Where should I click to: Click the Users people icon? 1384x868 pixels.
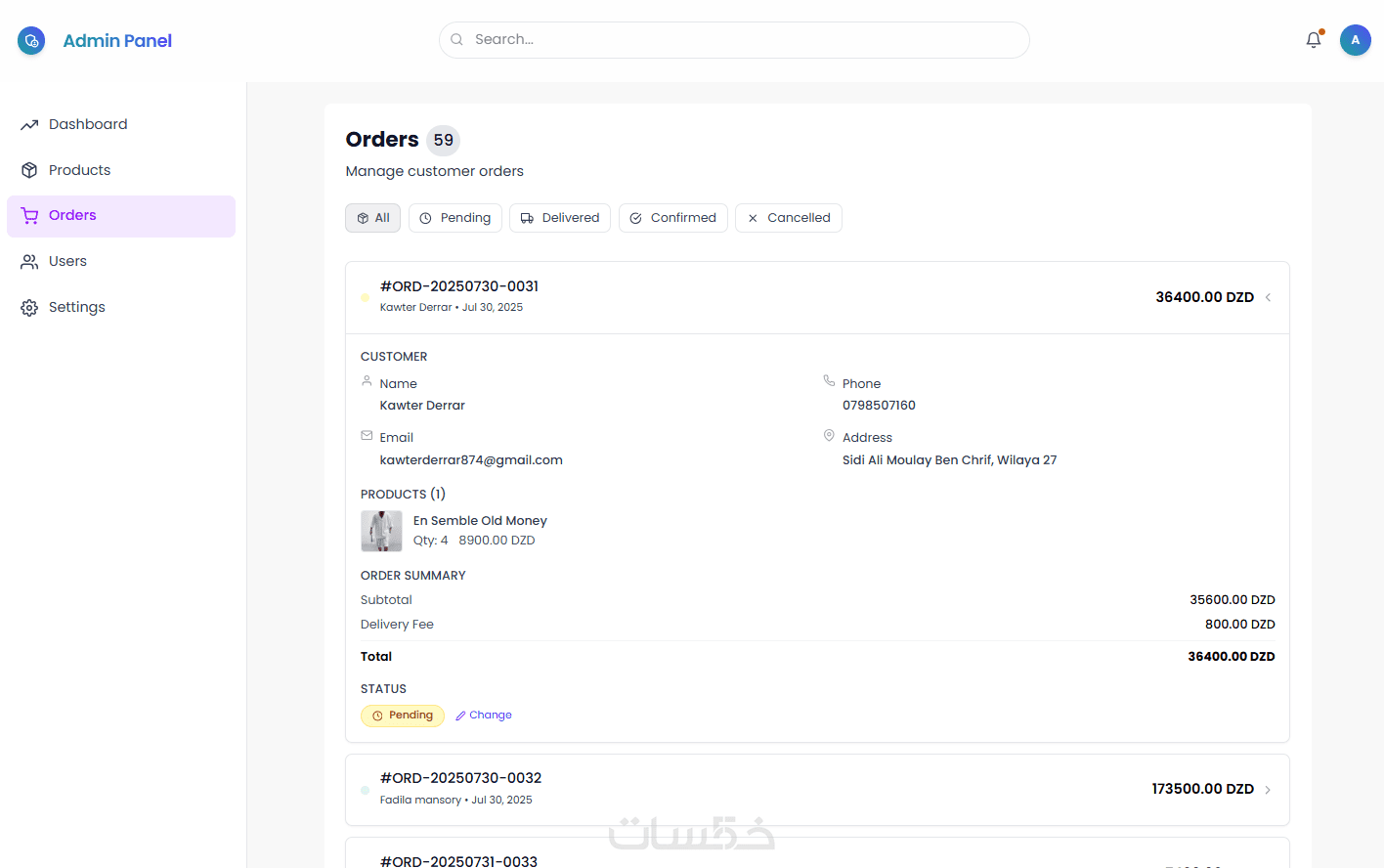click(29, 262)
